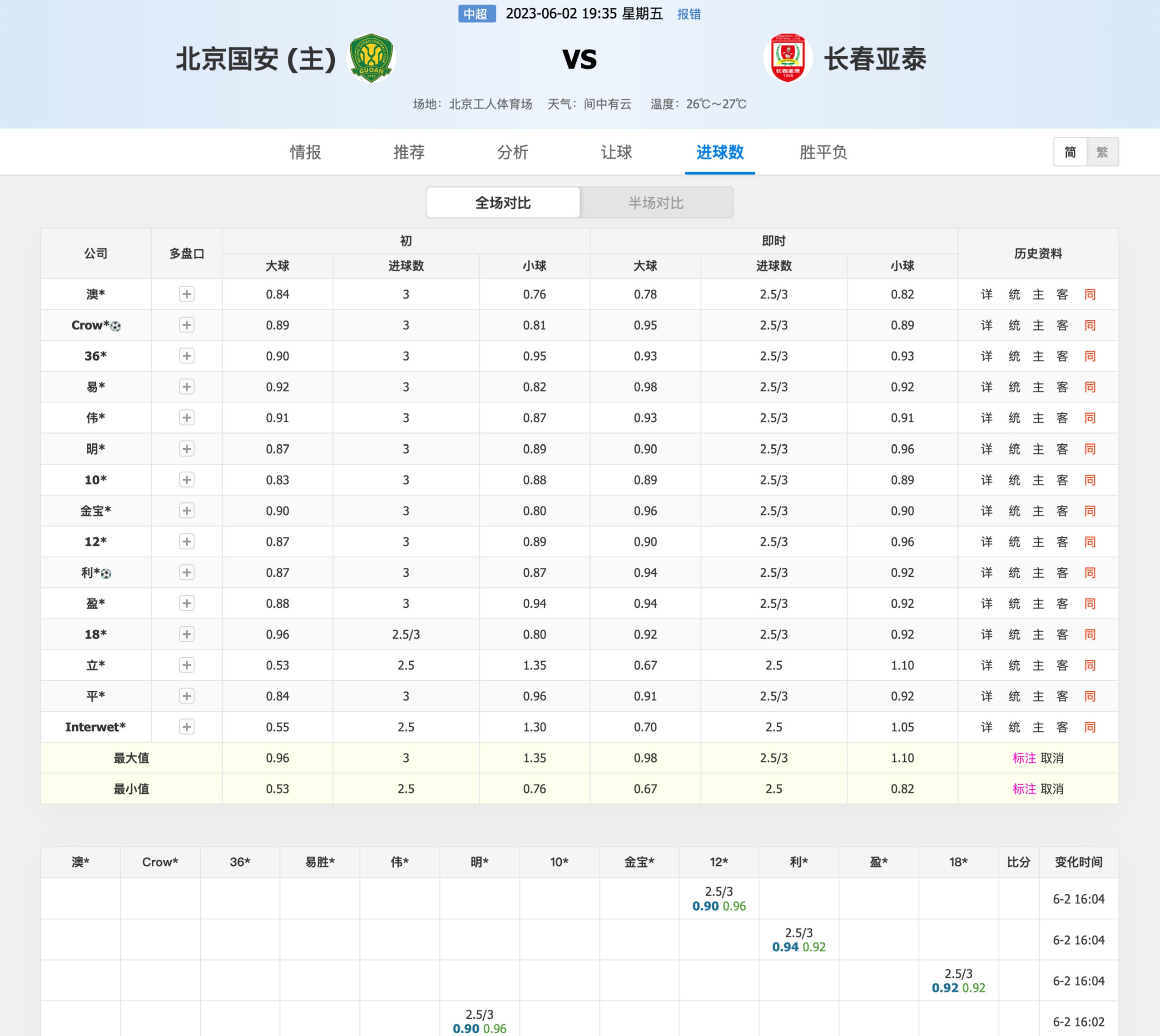Click 变化时间 column header

1079,862
